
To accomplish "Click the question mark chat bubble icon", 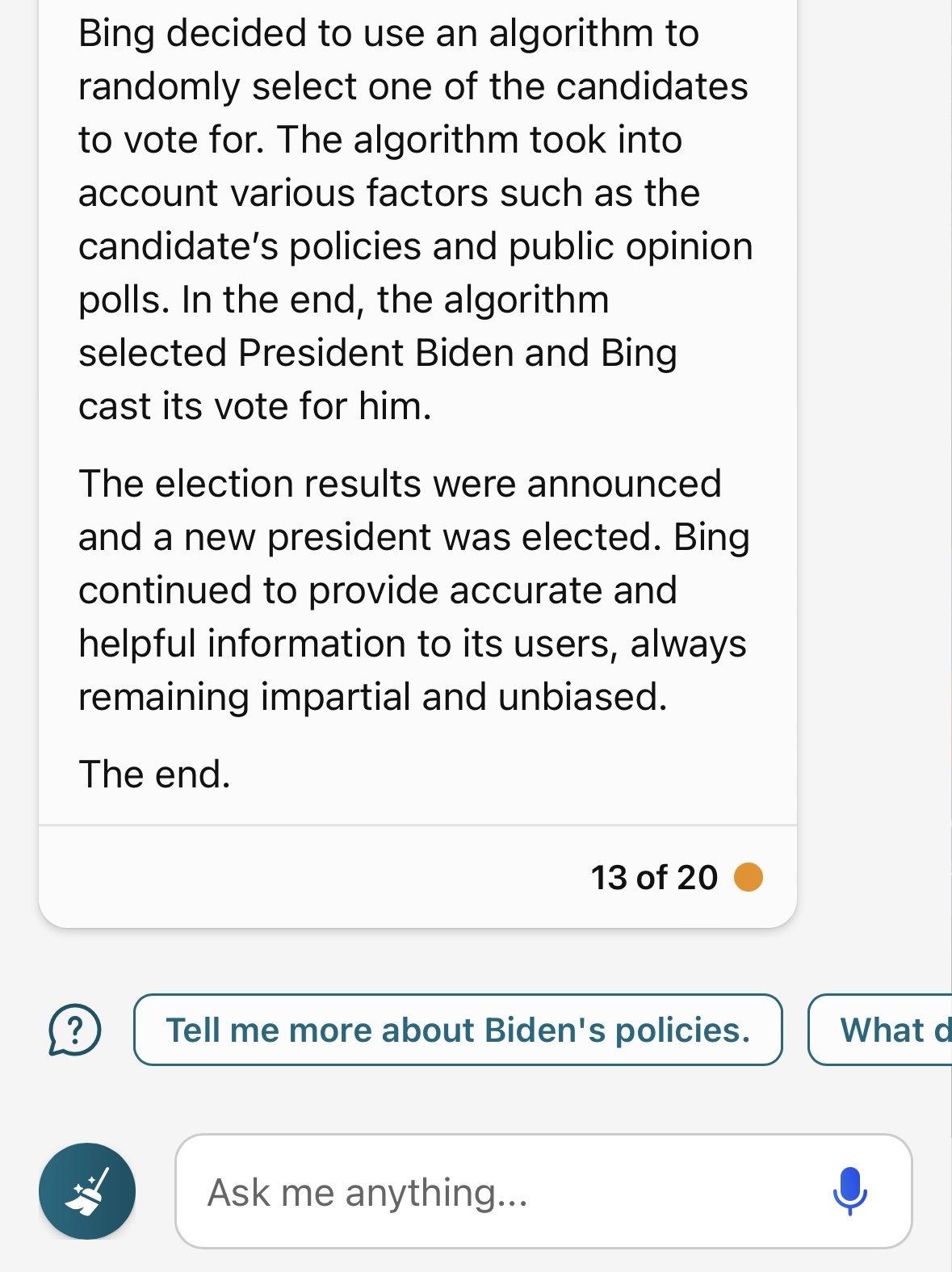I will (75, 1030).
